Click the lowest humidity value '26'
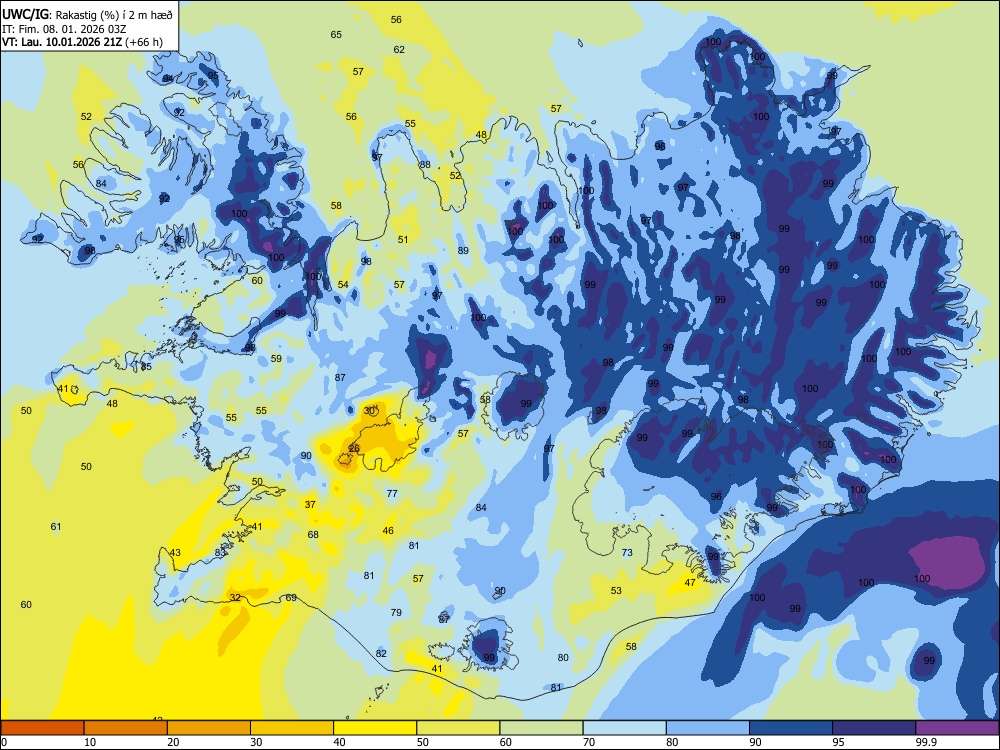 (355, 448)
